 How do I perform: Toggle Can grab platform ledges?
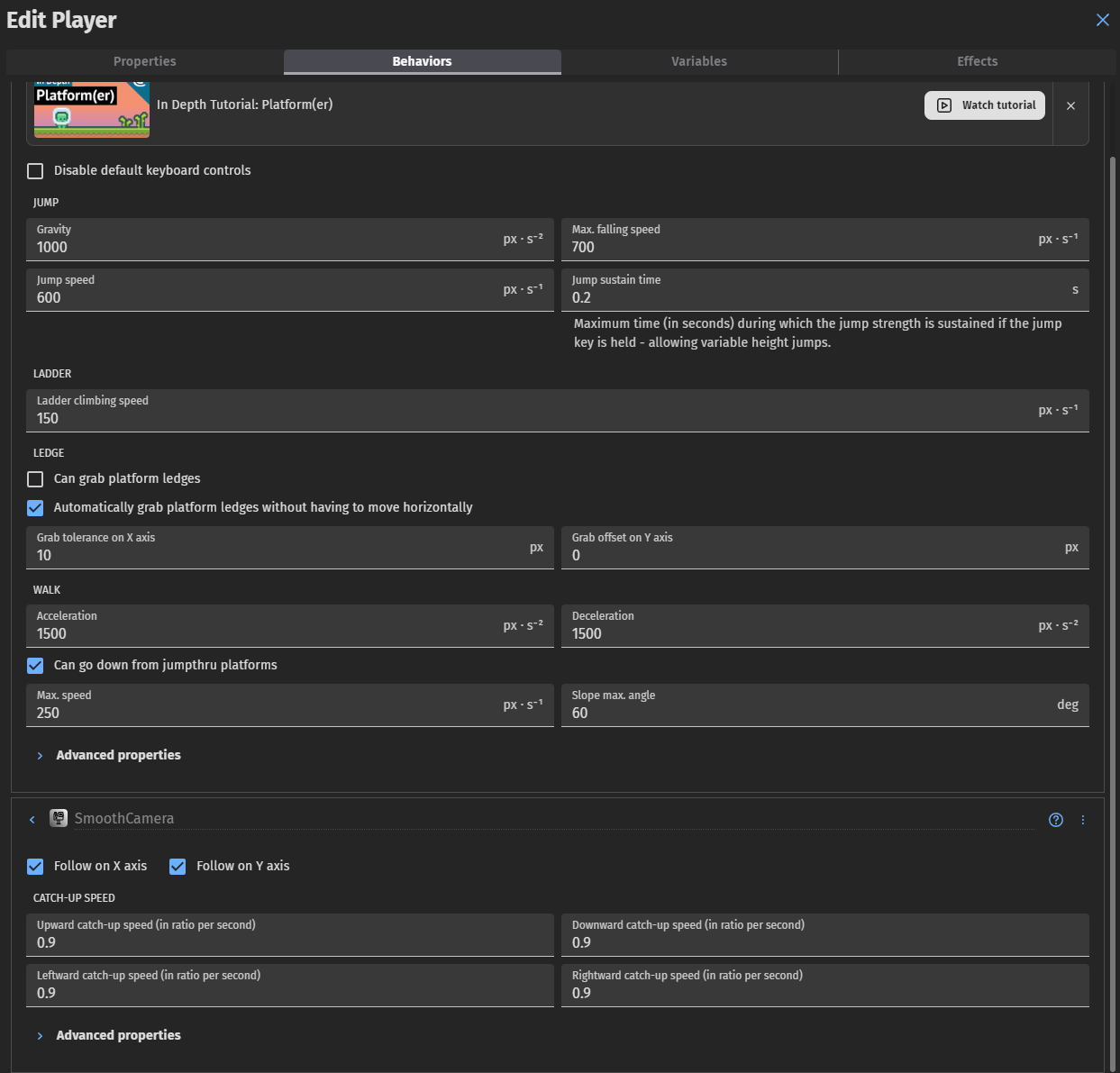35,479
